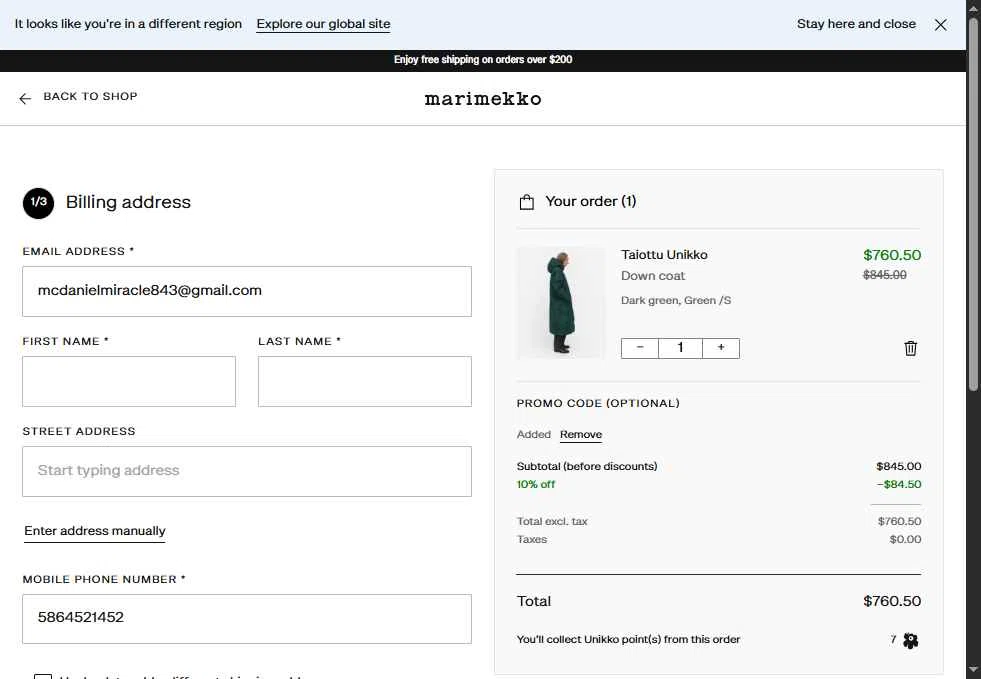Delete Taiottu Unikko with trash icon
This screenshot has width=981, height=679.
pyautogui.click(x=910, y=348)
